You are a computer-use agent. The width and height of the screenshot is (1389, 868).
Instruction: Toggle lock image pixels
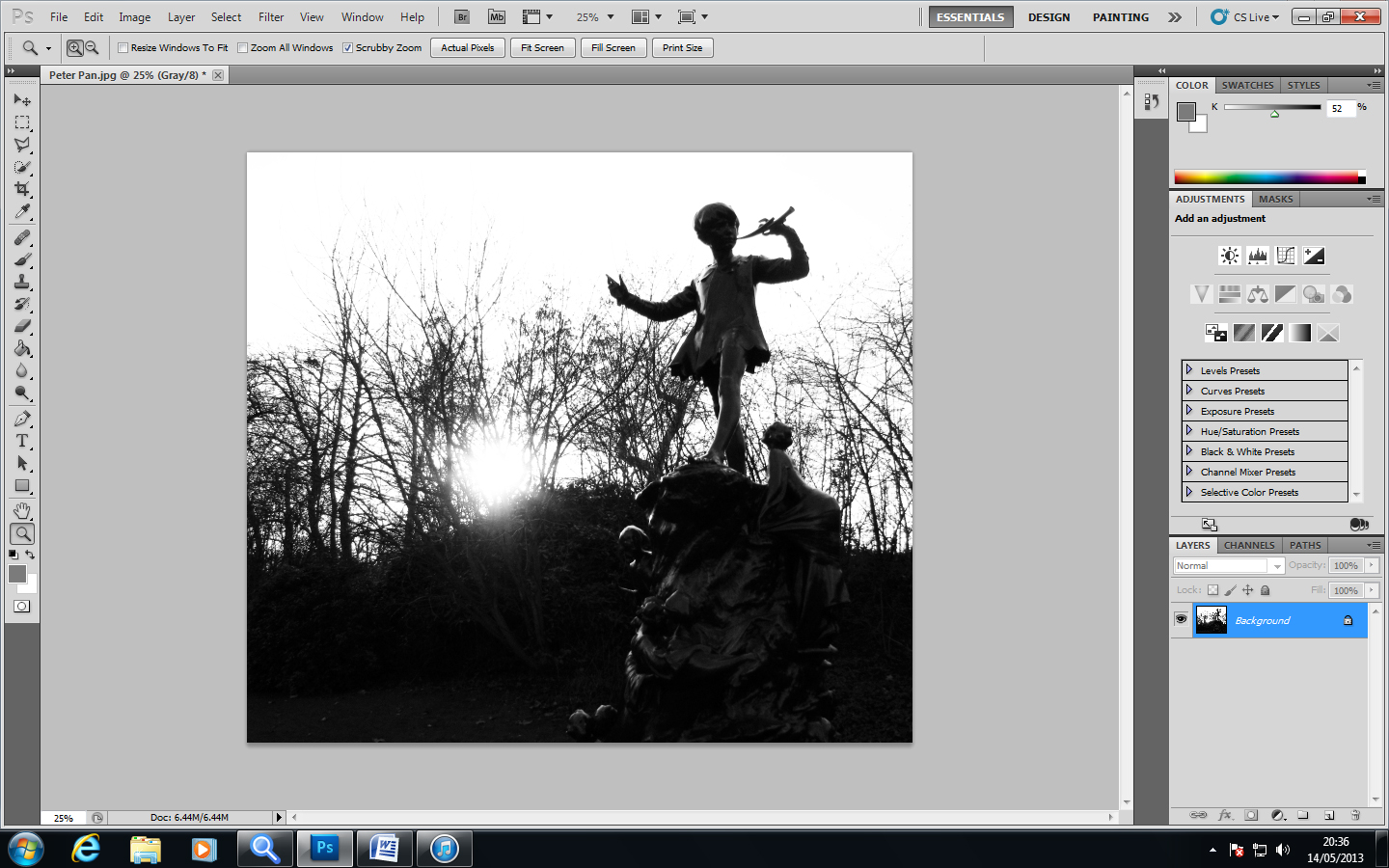click(x=1230, y=590)
